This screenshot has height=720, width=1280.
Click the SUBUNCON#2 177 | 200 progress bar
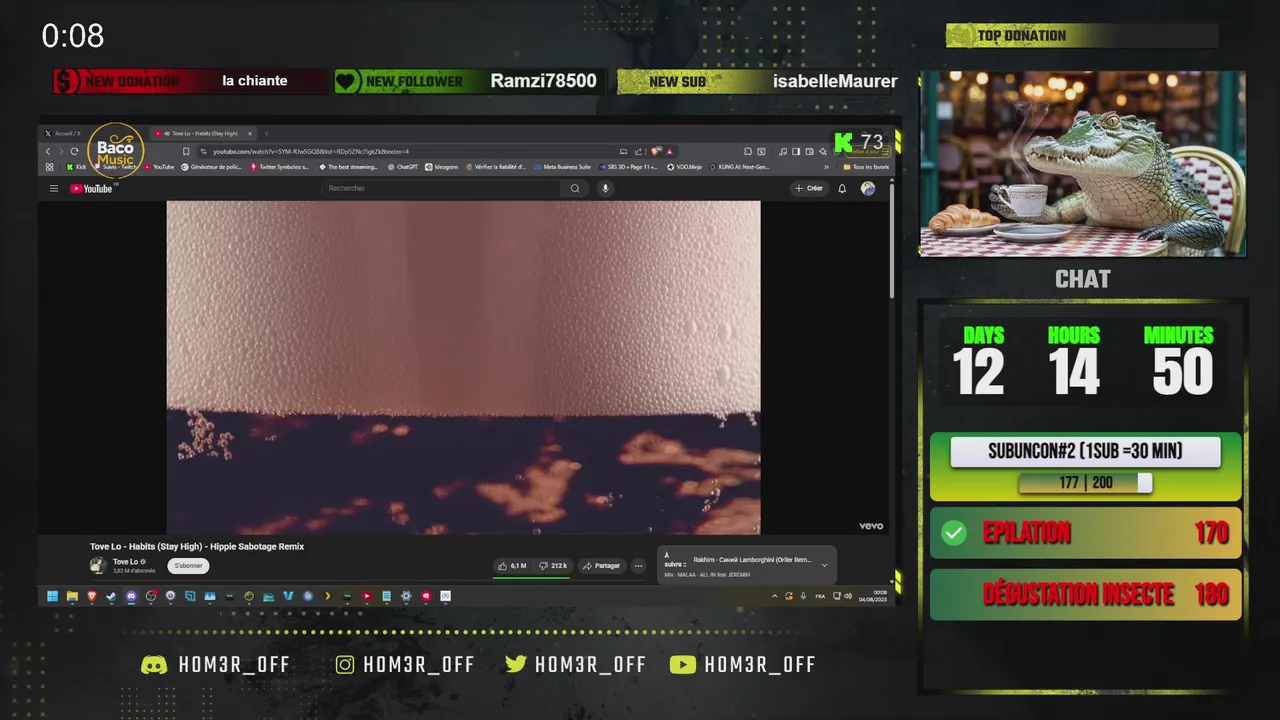[x=1085, y=483]
